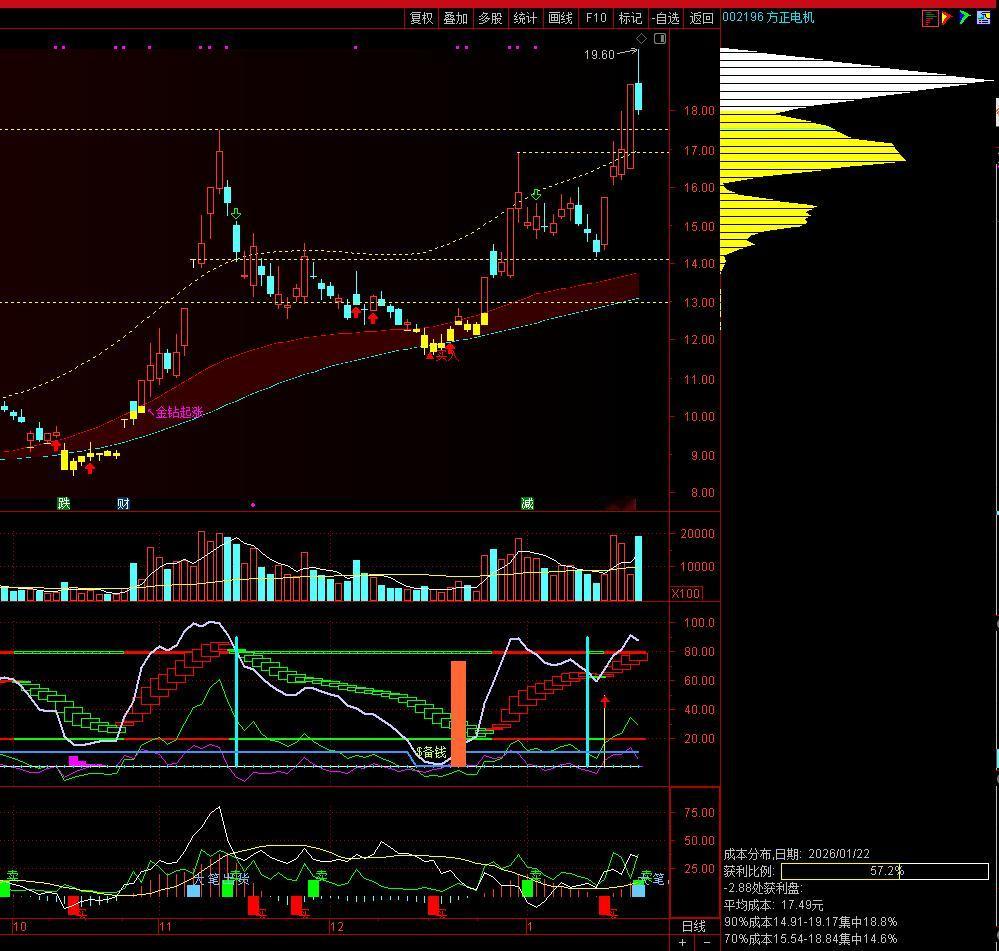Click month 11 on the time axis
The height and width of the screenshot is (951, 999).
coord(165,926)
